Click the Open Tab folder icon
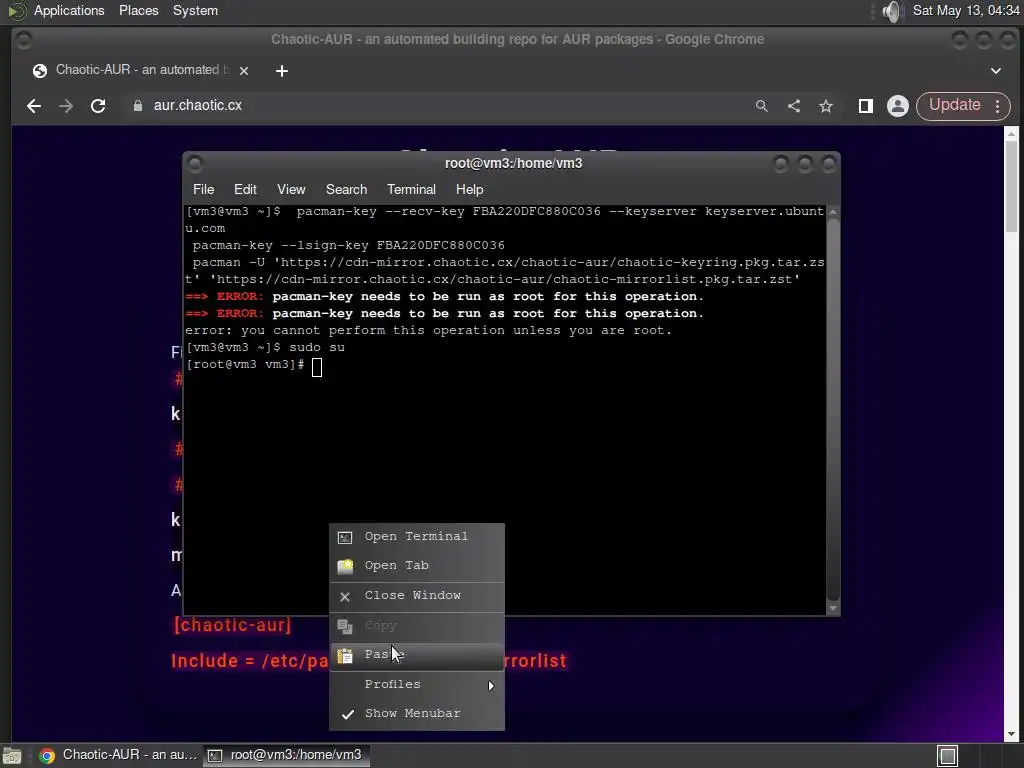The height and width of the screenshot is (768, 1024). pos(345,566)
